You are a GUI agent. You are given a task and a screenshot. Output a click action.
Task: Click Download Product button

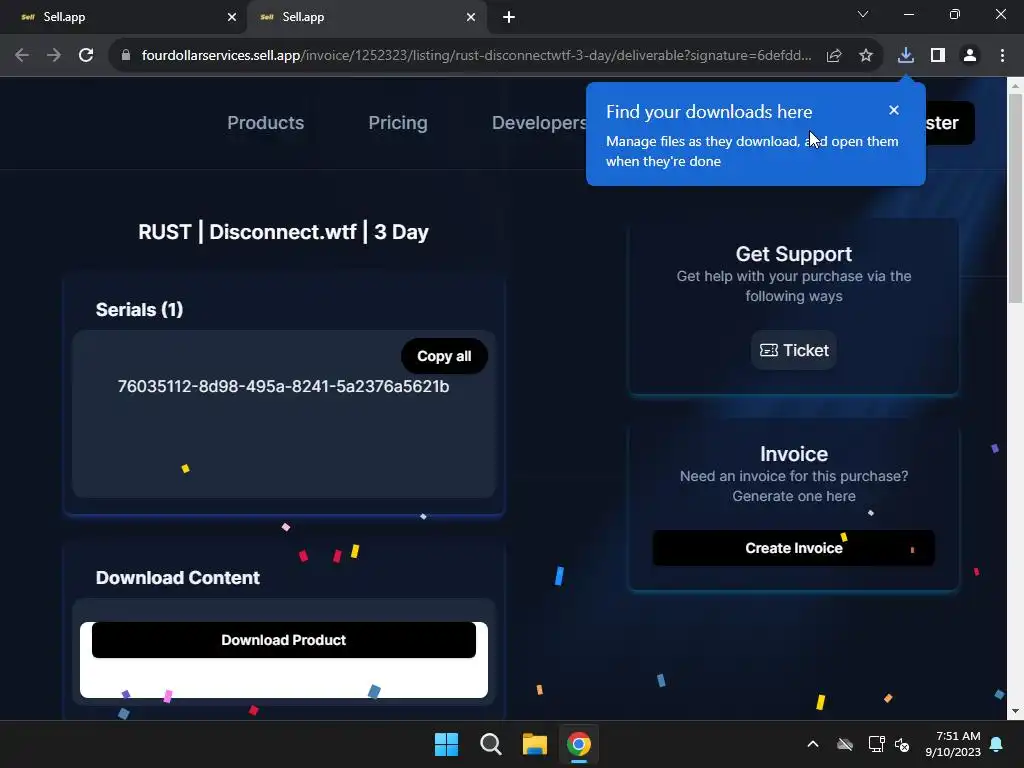click(x=284, y=640)
